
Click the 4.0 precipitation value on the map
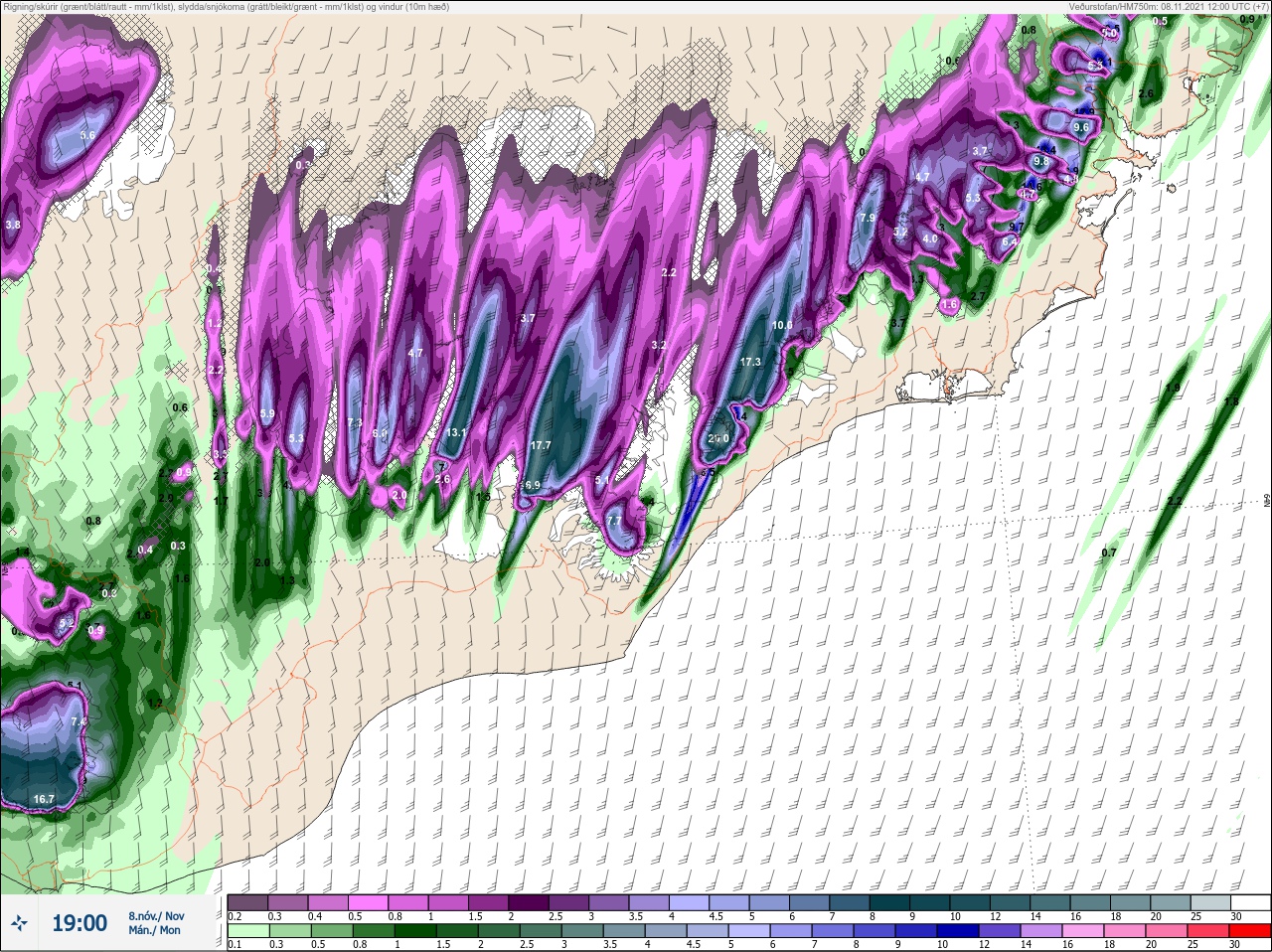click(x=930, y=238)
